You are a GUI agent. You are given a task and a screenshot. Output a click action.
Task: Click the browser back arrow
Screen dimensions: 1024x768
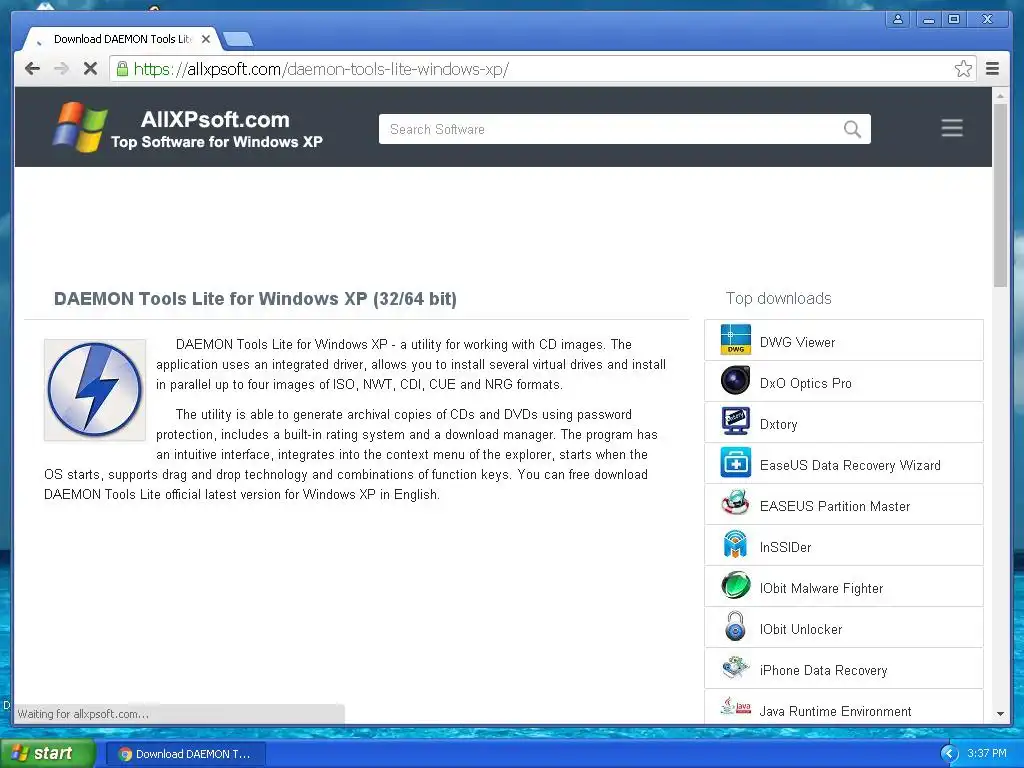32,69
